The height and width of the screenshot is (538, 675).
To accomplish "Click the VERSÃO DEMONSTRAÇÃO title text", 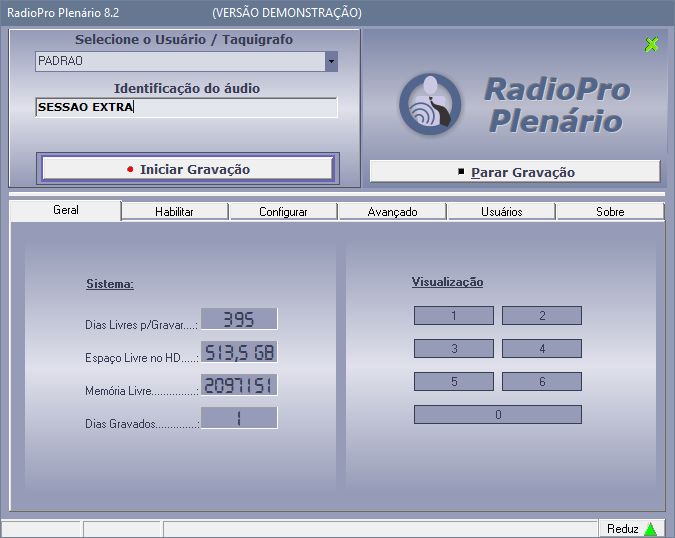I will [287, 13].
